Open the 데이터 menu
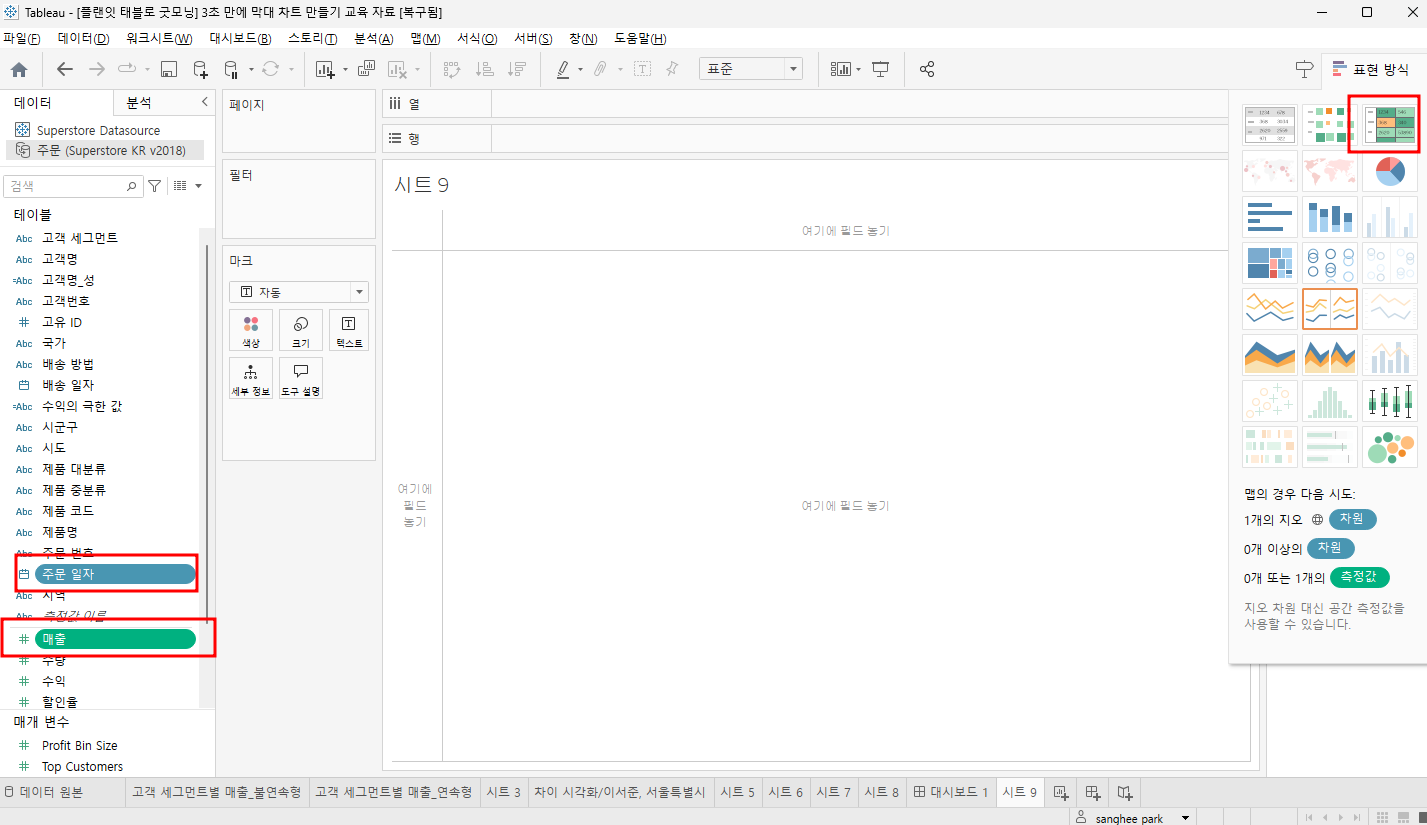Viewport: 1427px width, 825px height. tap(84, 39)
